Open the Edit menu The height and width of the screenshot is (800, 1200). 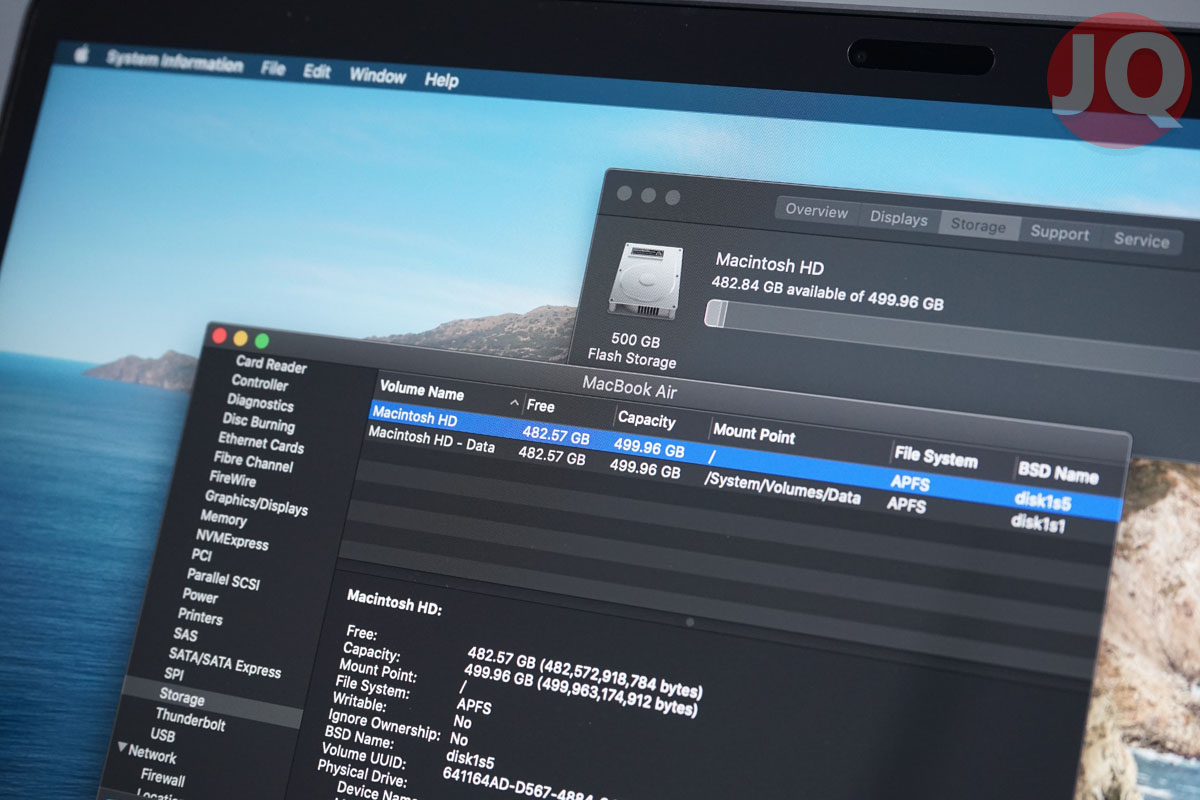(317, 72)
